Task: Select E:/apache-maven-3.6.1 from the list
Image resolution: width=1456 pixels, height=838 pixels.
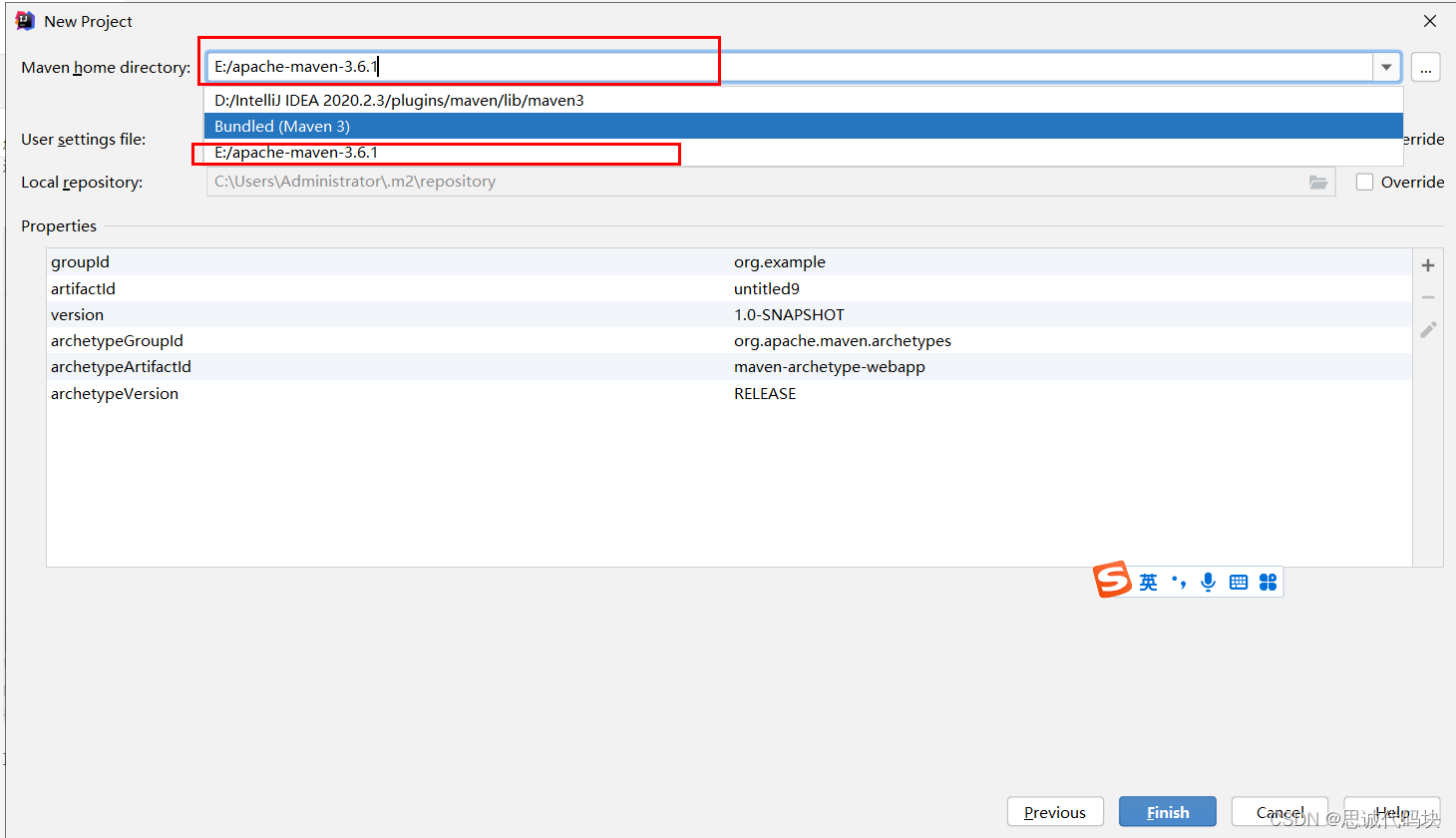Action: coord(804,153)
